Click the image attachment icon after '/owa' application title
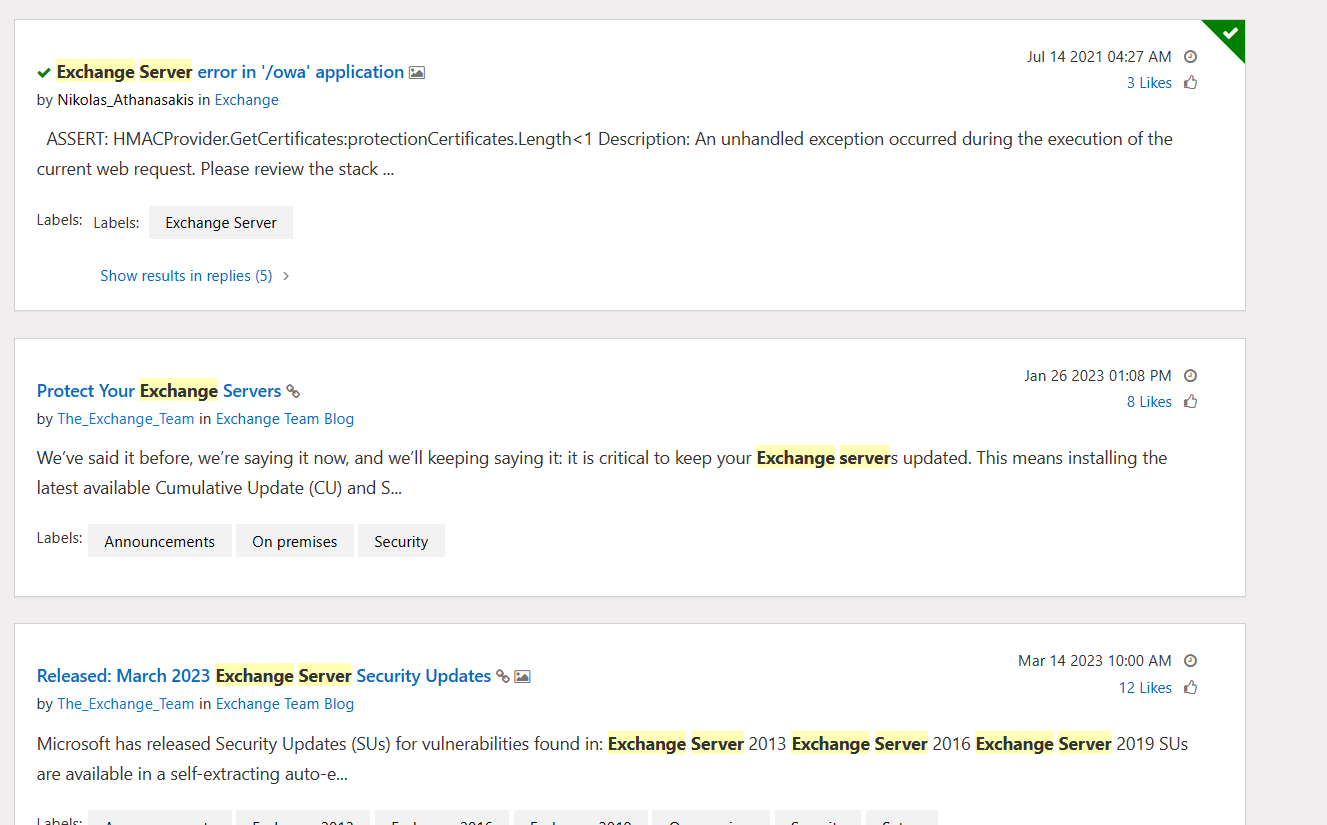The width and height of the screenshot is (1327, 825). pos(417,73)
